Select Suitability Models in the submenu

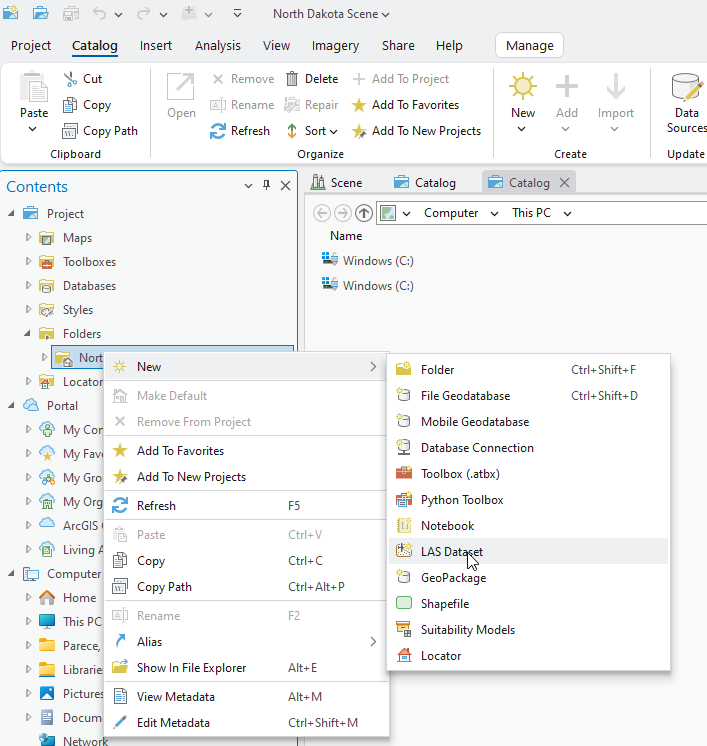pyautogui.click(x=528, y=629)
